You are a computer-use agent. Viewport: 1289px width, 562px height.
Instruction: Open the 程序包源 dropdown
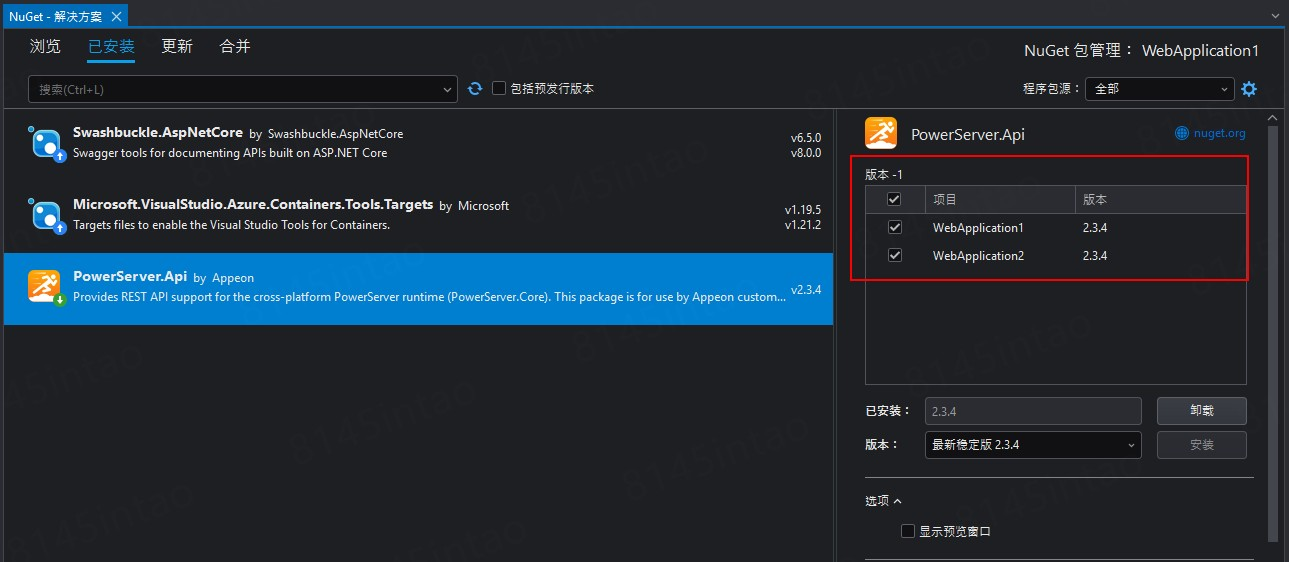coord(1160,89)
